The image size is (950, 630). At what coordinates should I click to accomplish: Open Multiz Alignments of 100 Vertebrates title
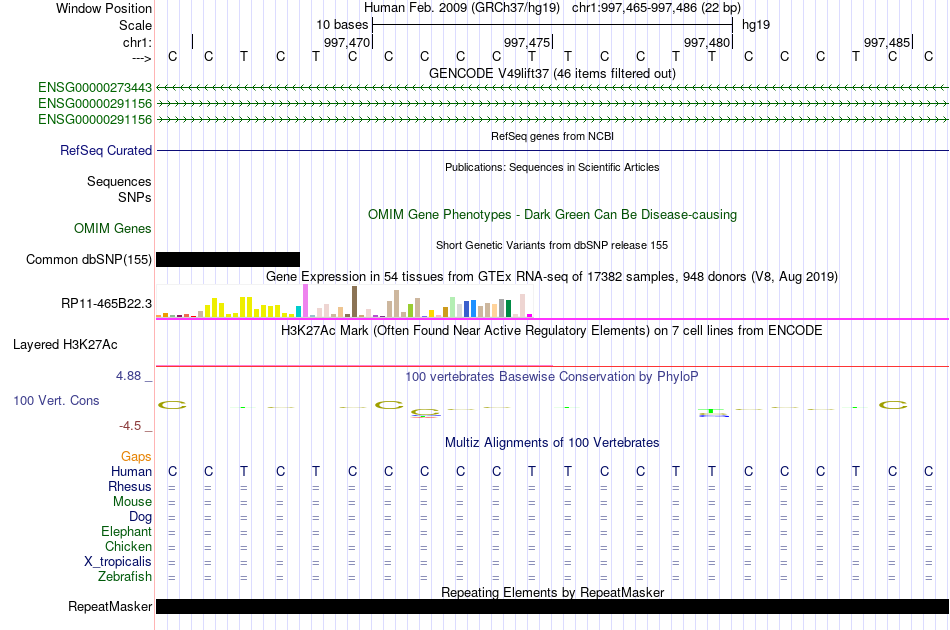(552, 443)
